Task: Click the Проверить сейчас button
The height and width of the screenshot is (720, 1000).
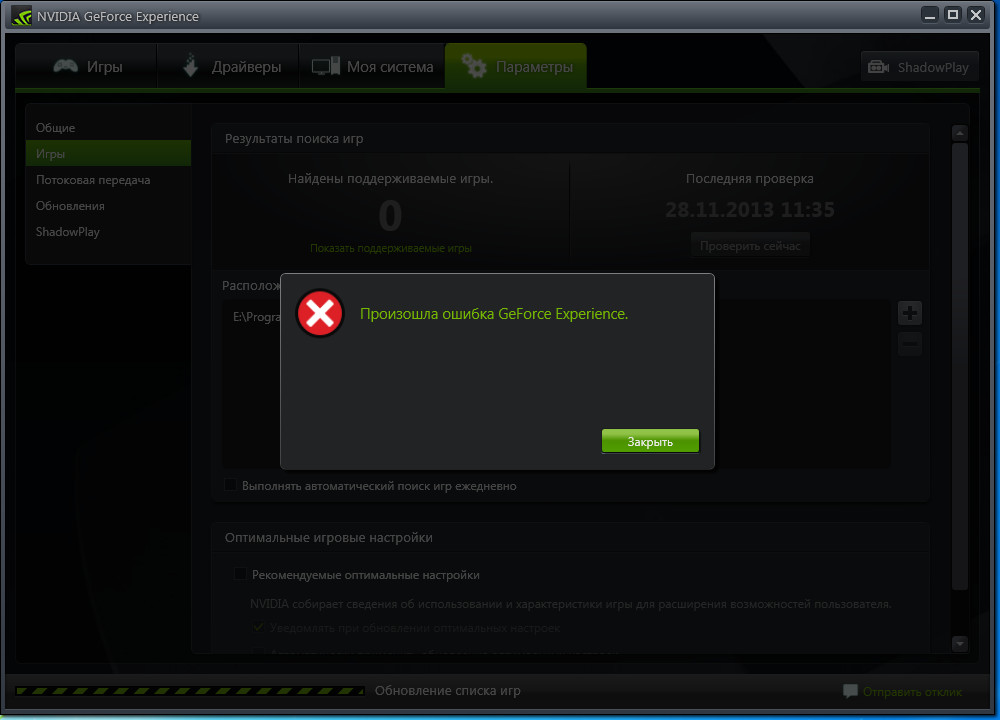Action: 750,246
